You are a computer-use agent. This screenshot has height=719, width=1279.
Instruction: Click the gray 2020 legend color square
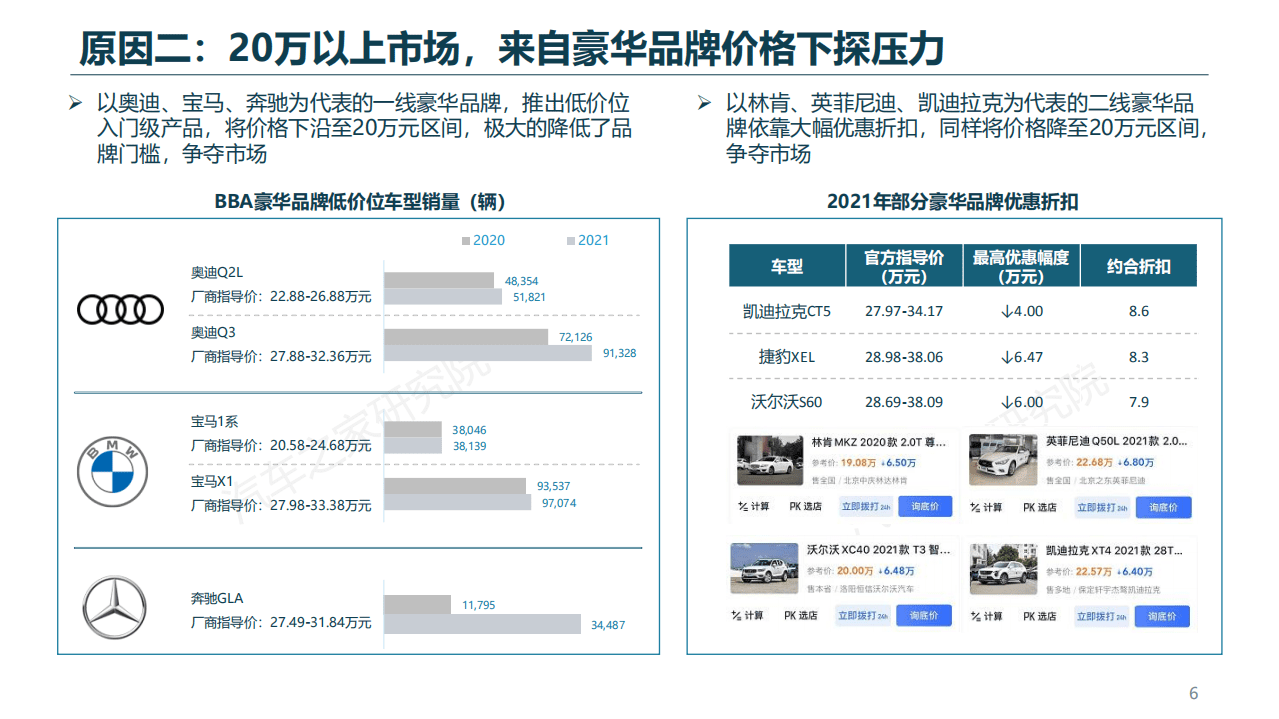click(466, 240)
